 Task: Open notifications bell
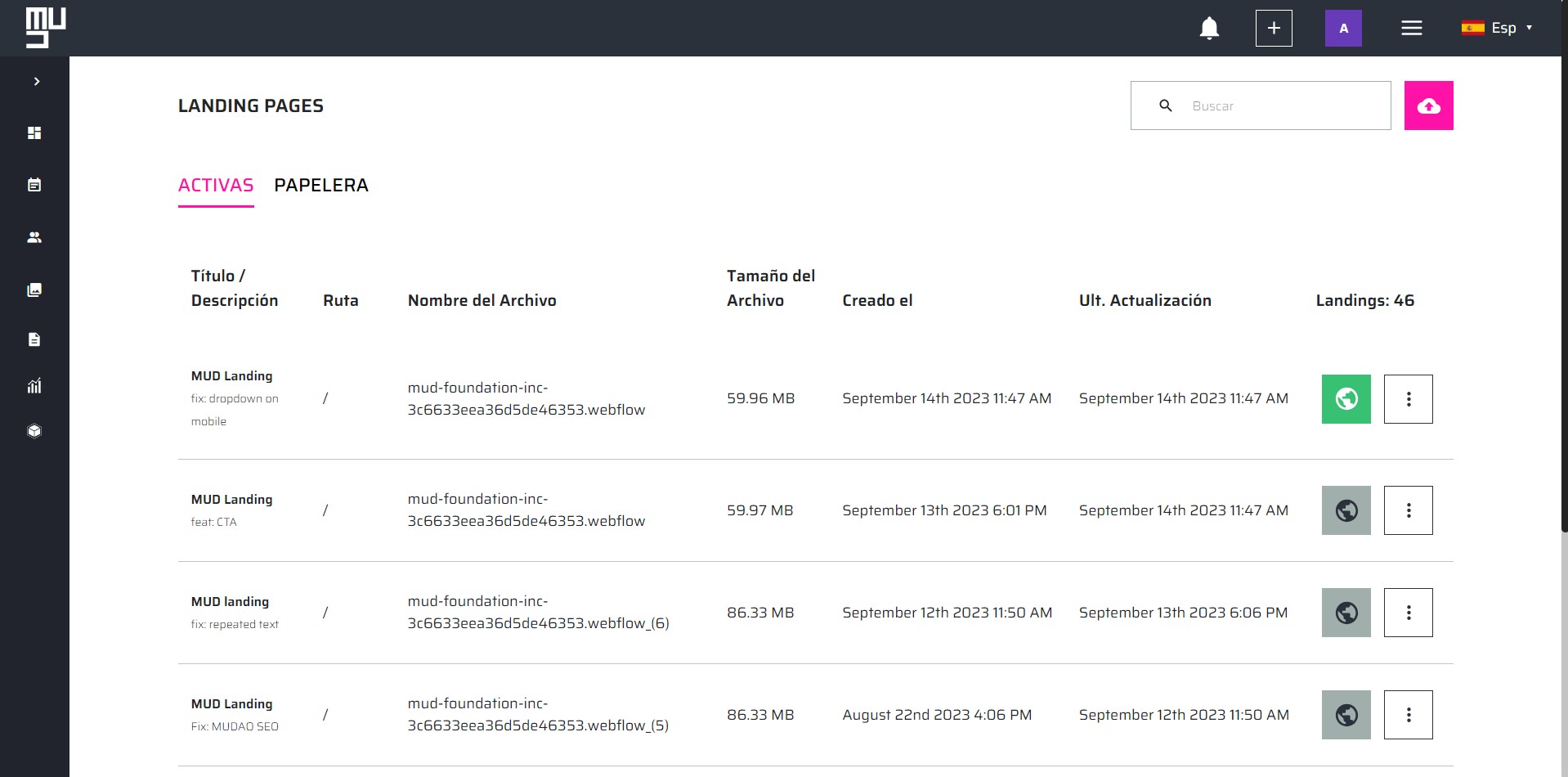1209,28
